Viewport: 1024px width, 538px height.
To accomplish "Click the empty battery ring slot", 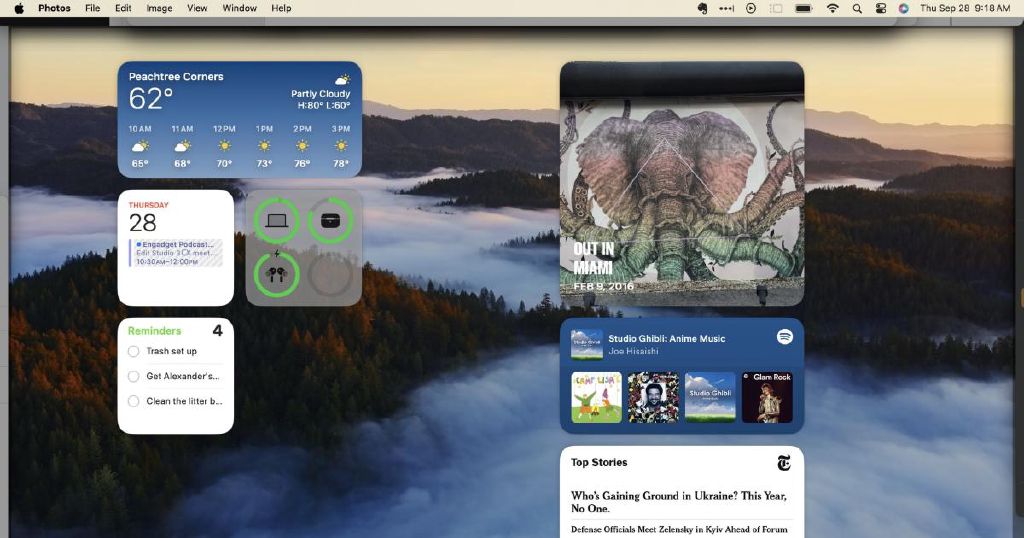I will point(330,275).
